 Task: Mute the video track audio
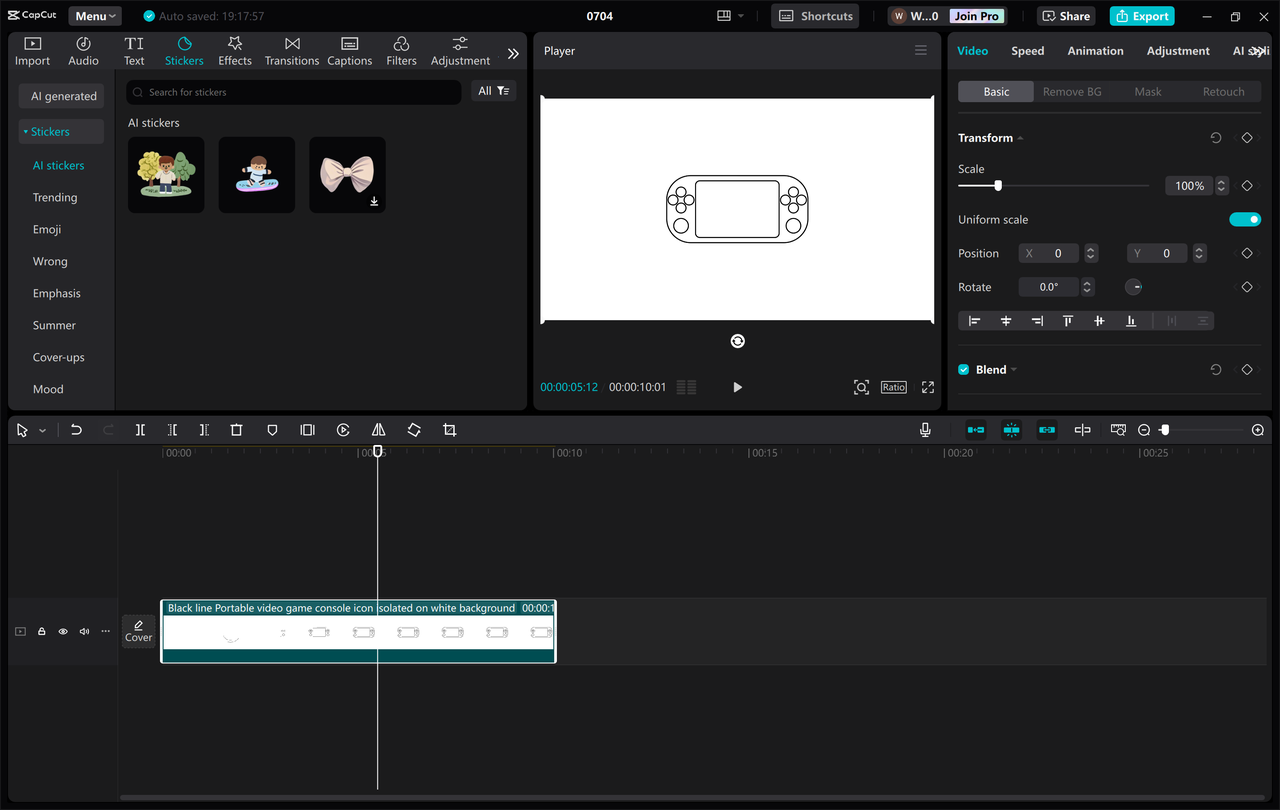tap(84, 632)
